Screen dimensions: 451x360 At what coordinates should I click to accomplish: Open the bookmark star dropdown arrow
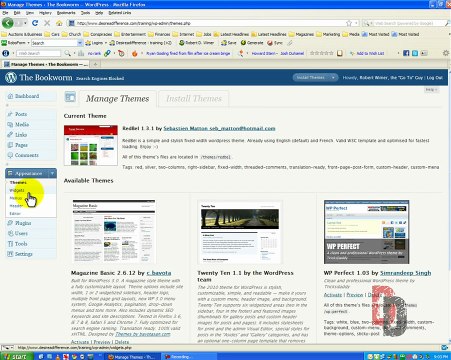pos(356,23)
